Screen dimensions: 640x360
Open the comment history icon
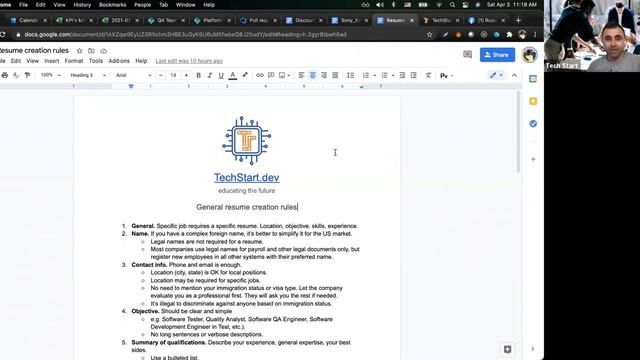[468, 55]
